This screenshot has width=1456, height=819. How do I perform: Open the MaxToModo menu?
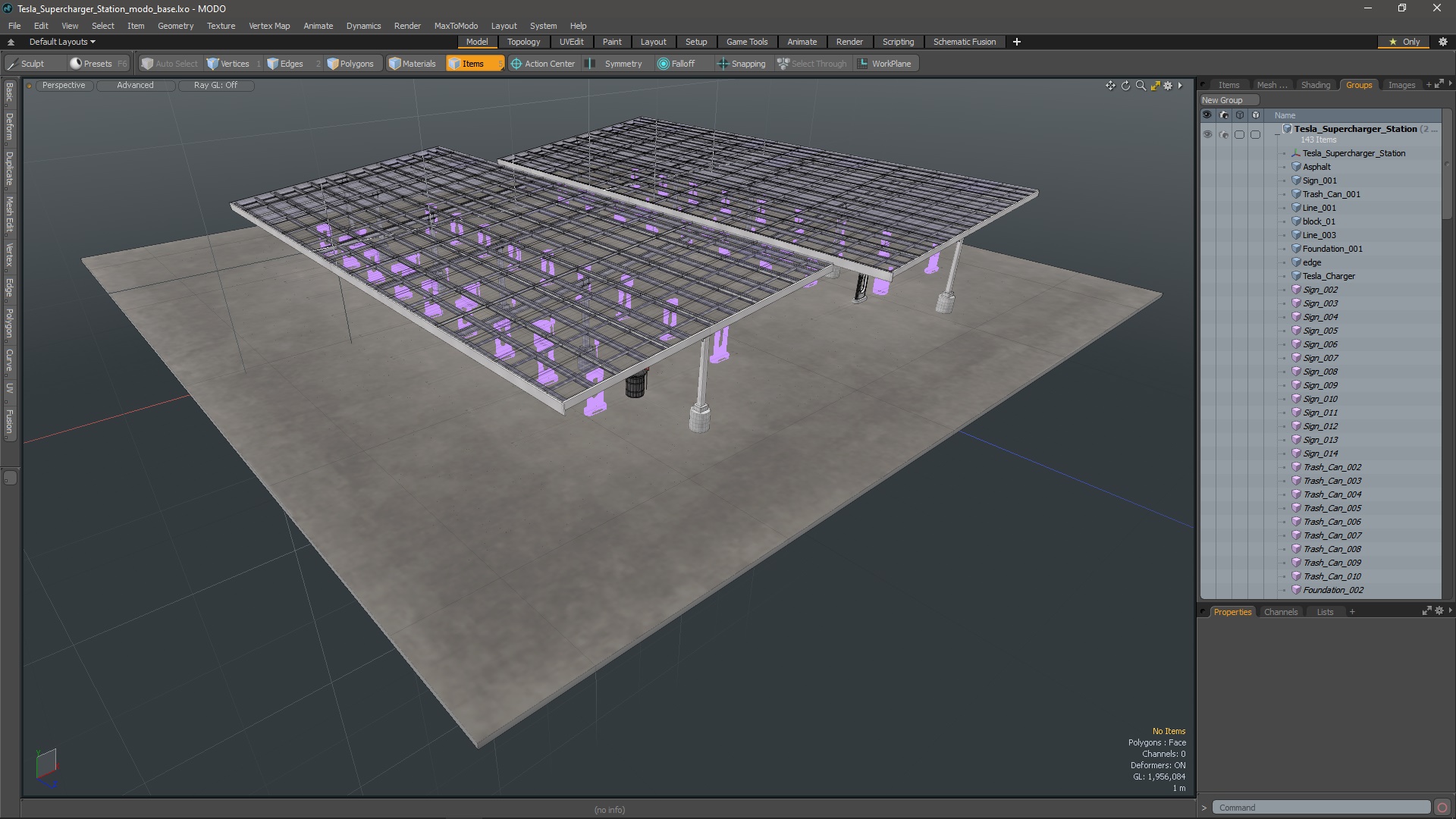(x=456, y=26)
